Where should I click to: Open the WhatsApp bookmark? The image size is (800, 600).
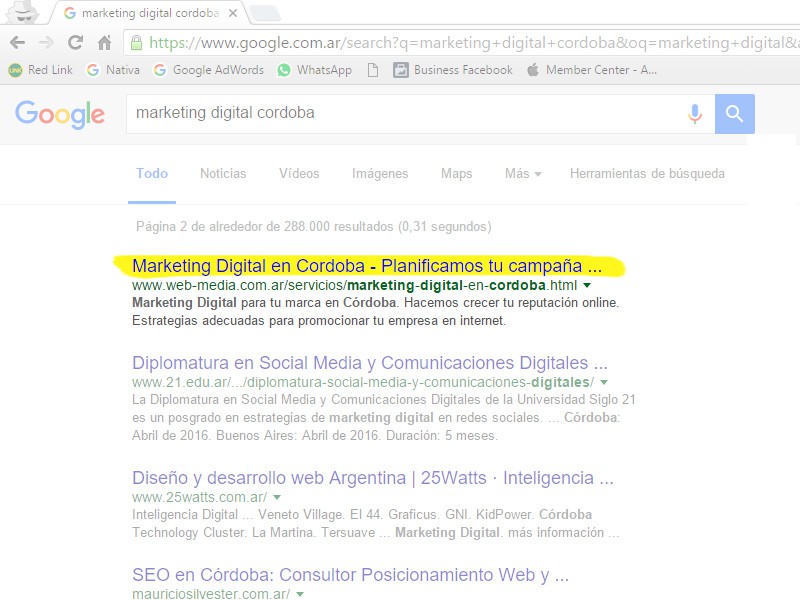(314, 70)
